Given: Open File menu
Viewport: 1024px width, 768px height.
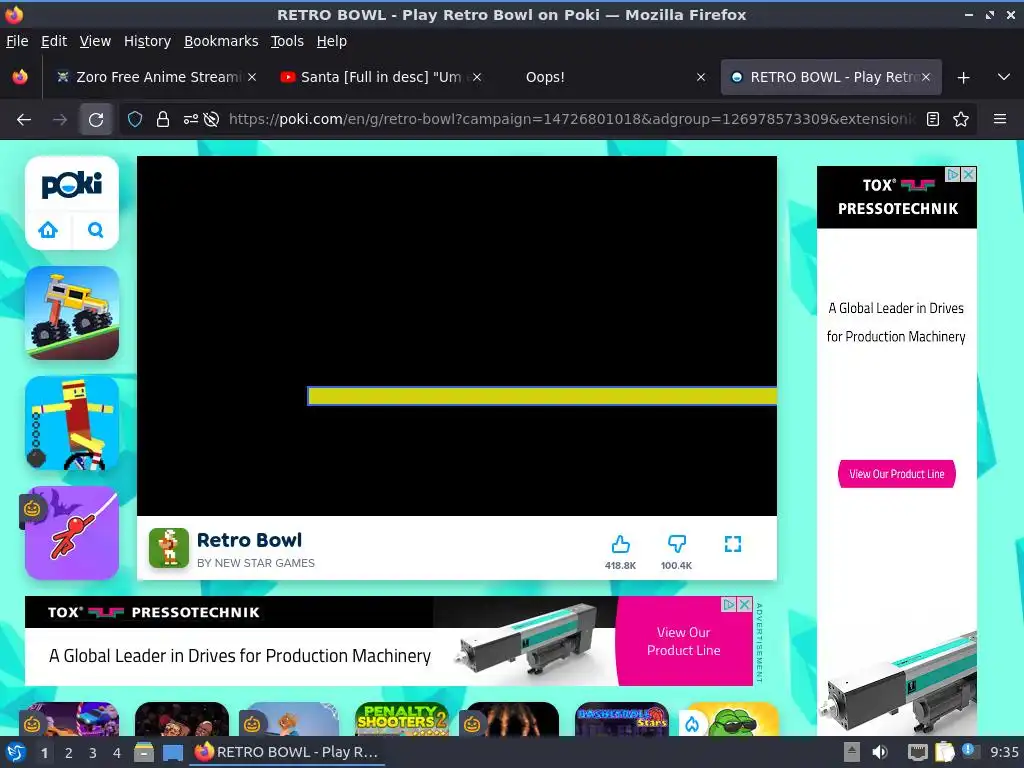Looking at the screenshot, I should click(x=17, y=41).
